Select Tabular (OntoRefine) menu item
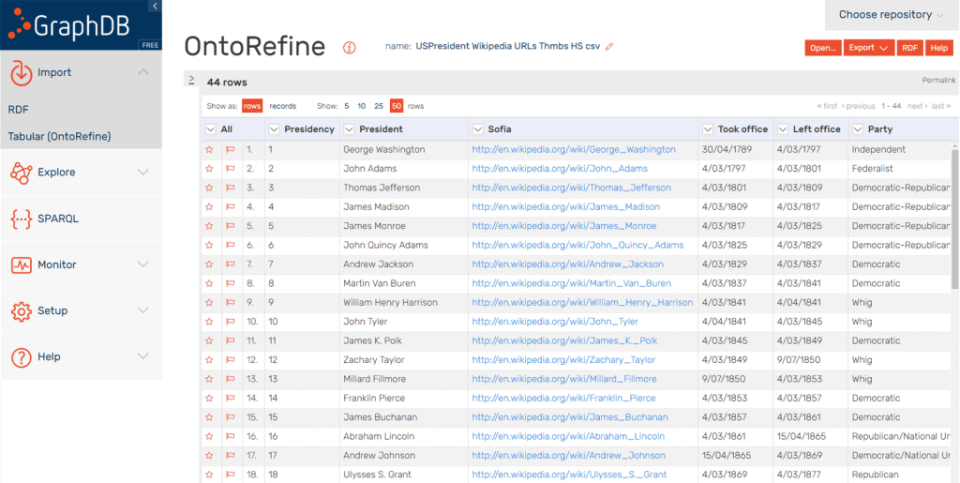 point(59,136)
